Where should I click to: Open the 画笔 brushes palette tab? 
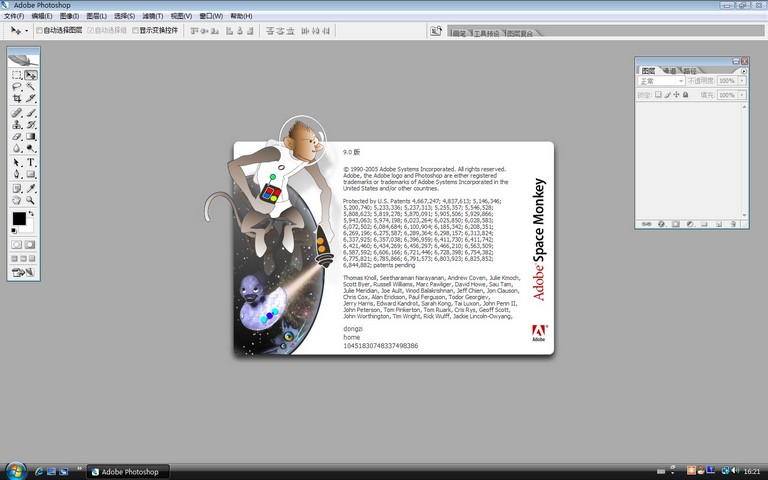tap(459, 33)
